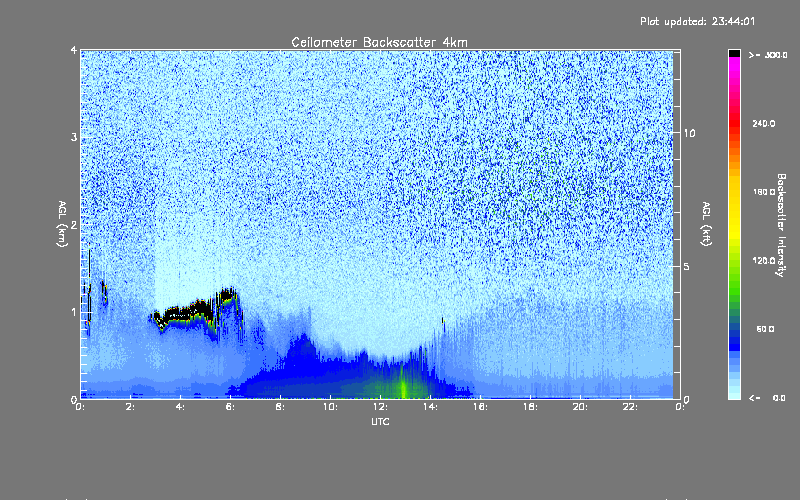Viewport: 800px width, 500px height.
Task: Select the '2:' UTC tick label
Action: (x=131, y=407)
